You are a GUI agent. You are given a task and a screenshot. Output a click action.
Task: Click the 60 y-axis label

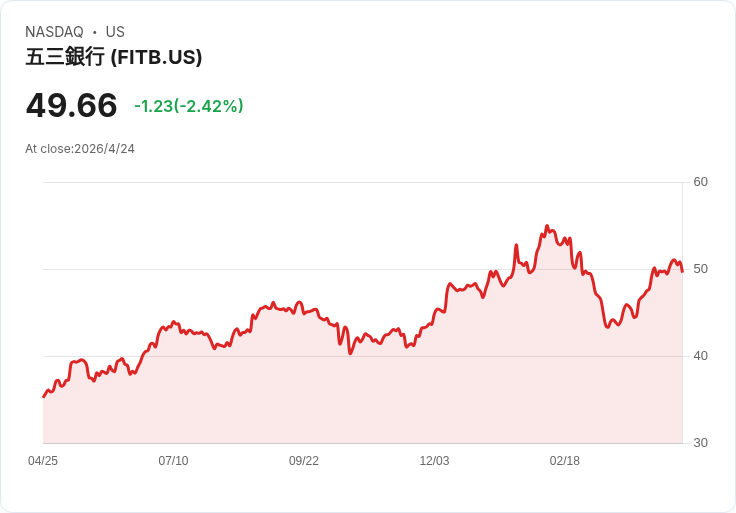(x=700, y=182)
